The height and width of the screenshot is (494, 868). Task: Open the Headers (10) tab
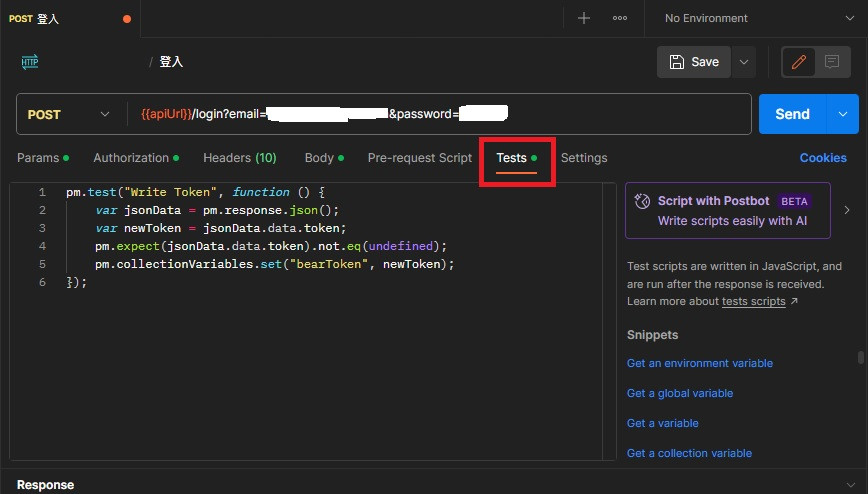pos(240,158)
